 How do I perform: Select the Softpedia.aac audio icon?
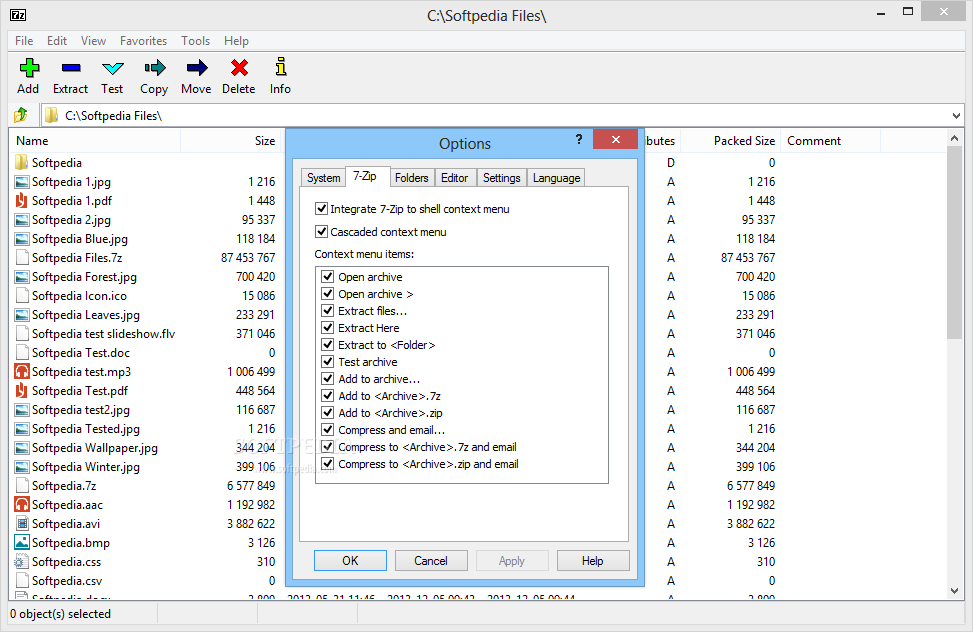click(x=22, y=504)
